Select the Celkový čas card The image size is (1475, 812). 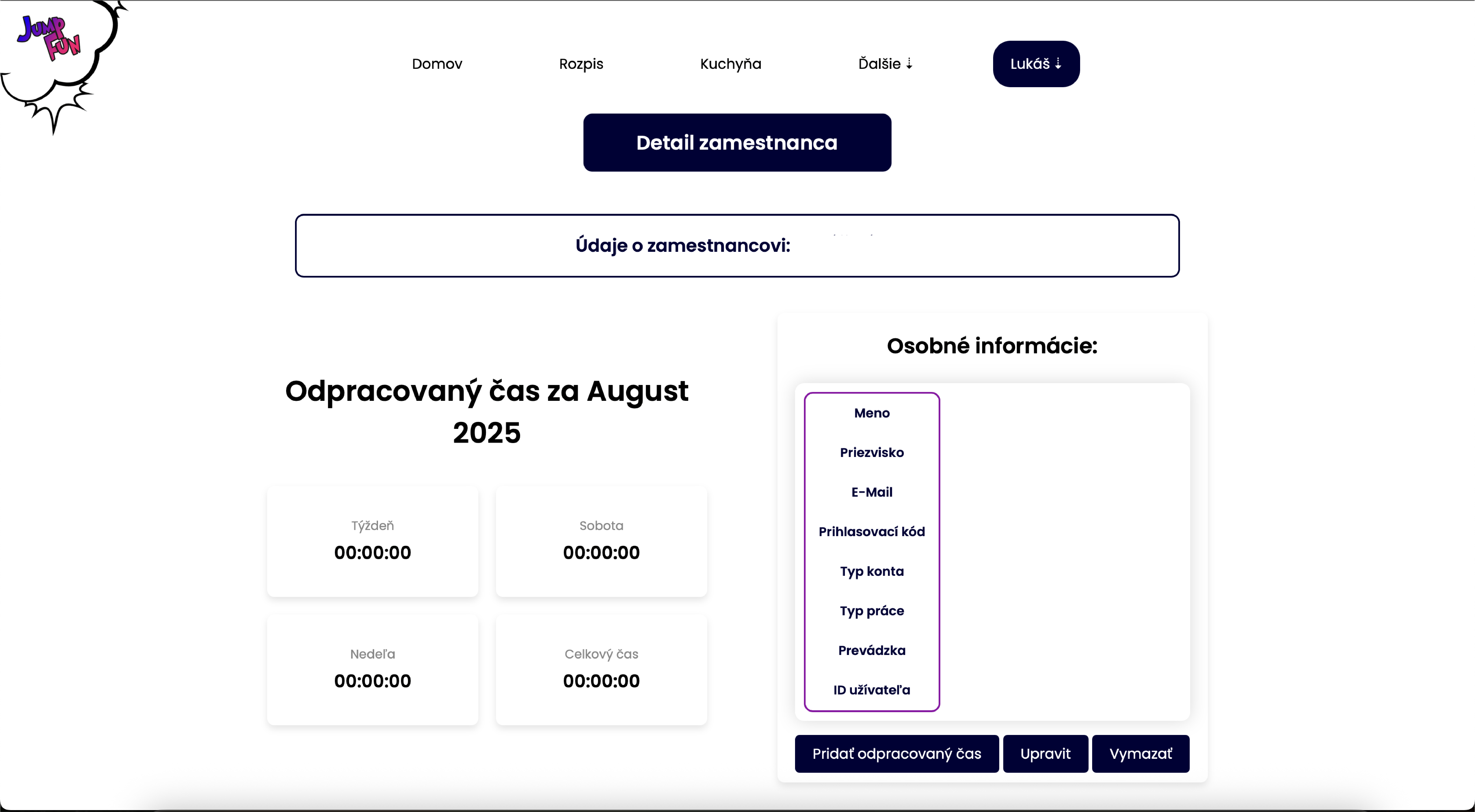pyautogui.click(x=601, y=670)
